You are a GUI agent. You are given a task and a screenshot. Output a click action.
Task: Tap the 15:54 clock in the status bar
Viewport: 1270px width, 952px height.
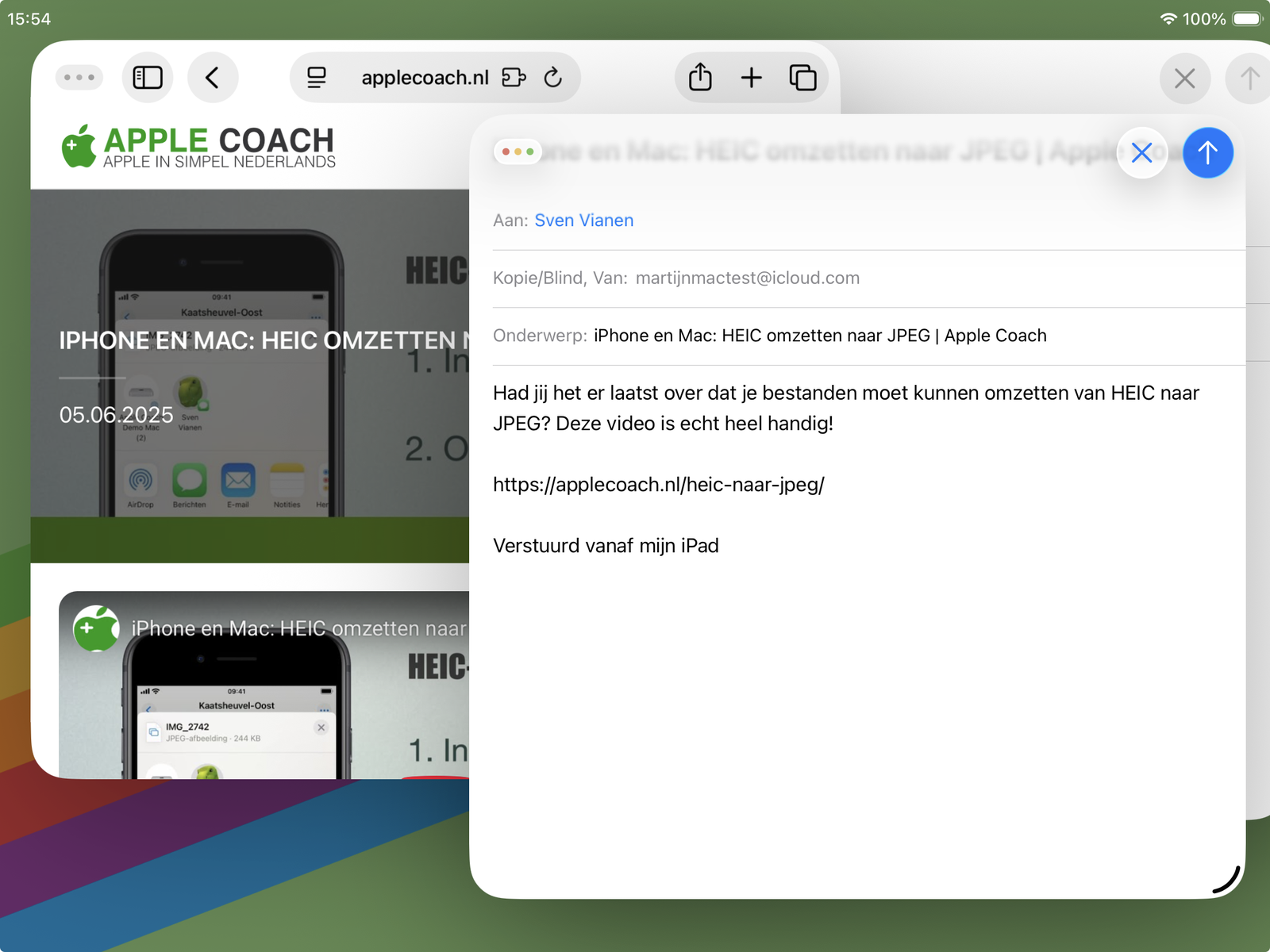(x=29, y=18)
